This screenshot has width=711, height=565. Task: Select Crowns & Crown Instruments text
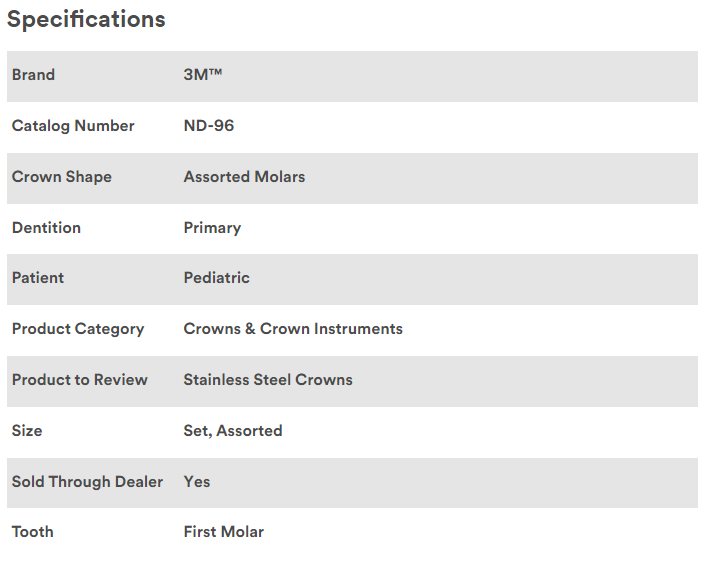(x=293, y=329)
